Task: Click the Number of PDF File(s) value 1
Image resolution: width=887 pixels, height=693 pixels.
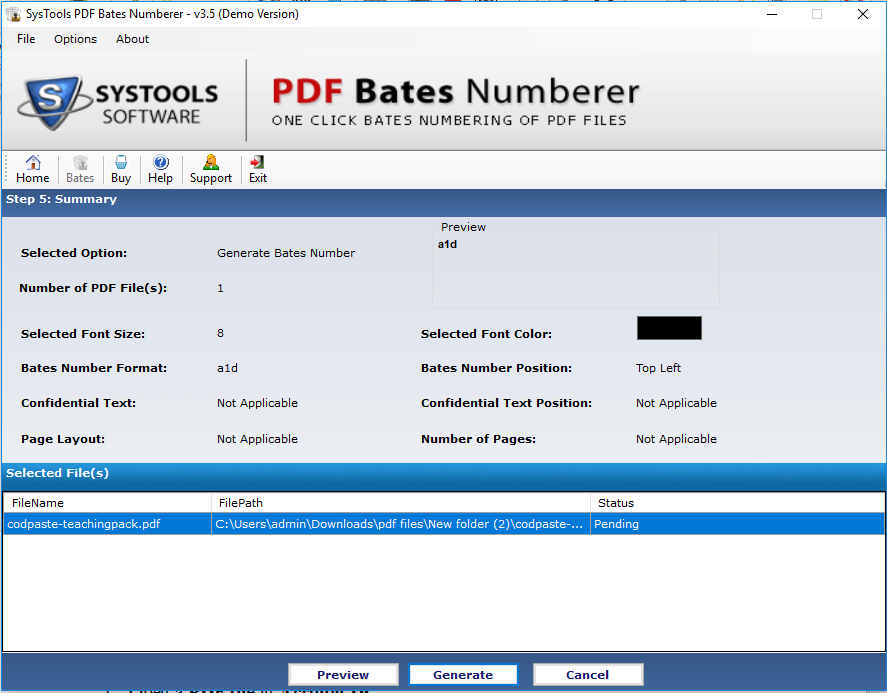Action: 220,288
